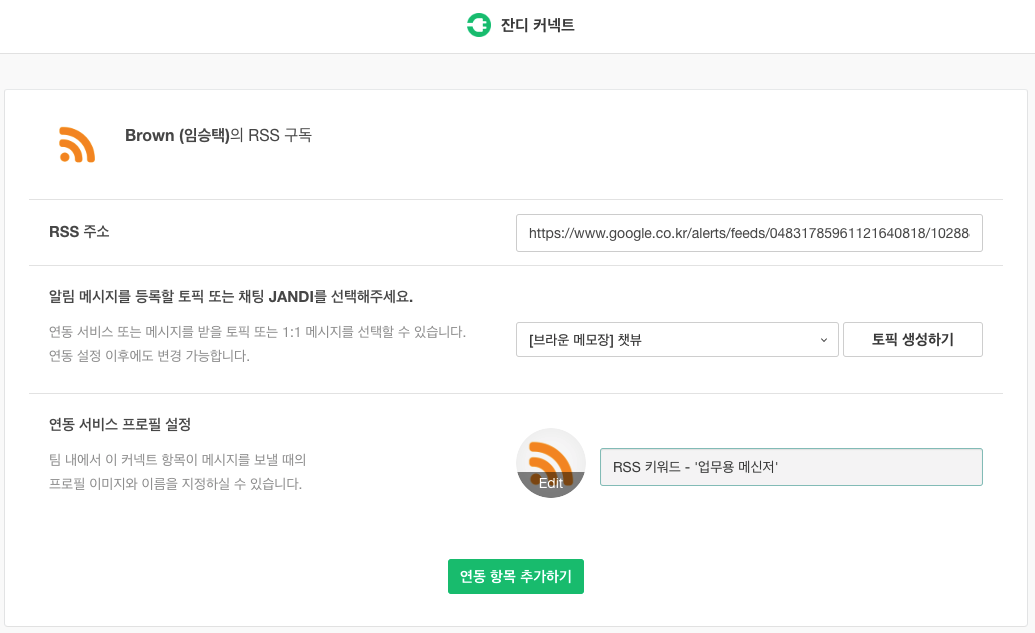
Task: Open the [브라운 메모장] 챗뷰 topic dropdown
Action: (x=676, y=340)
